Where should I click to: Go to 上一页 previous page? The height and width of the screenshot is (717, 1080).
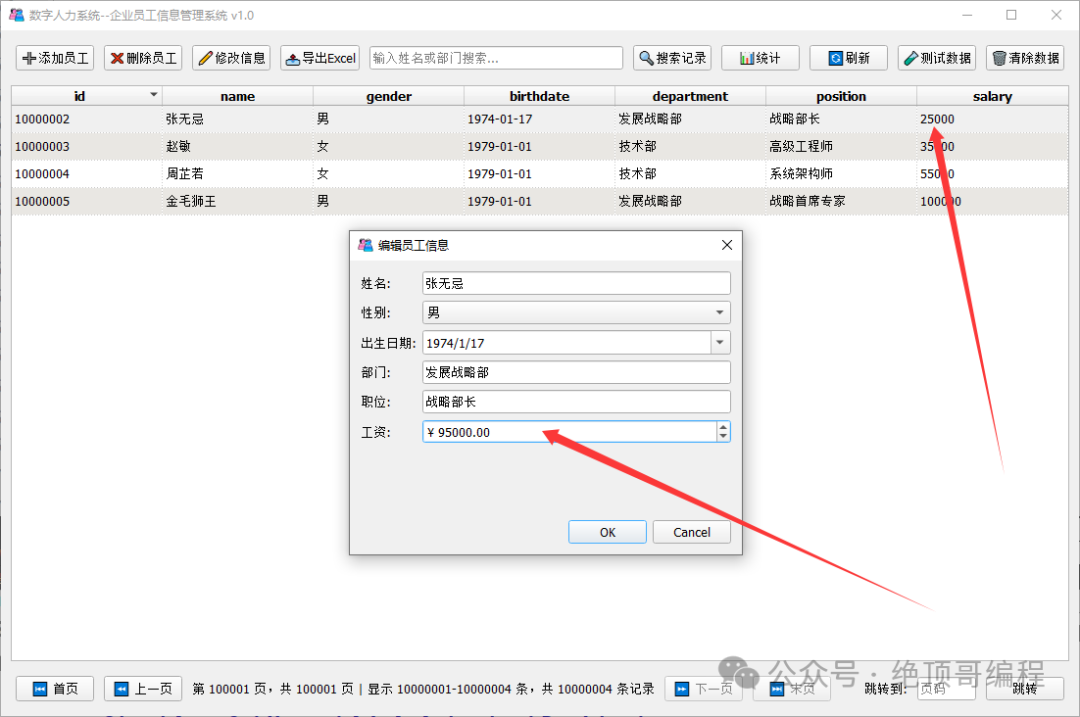(143, 689)
